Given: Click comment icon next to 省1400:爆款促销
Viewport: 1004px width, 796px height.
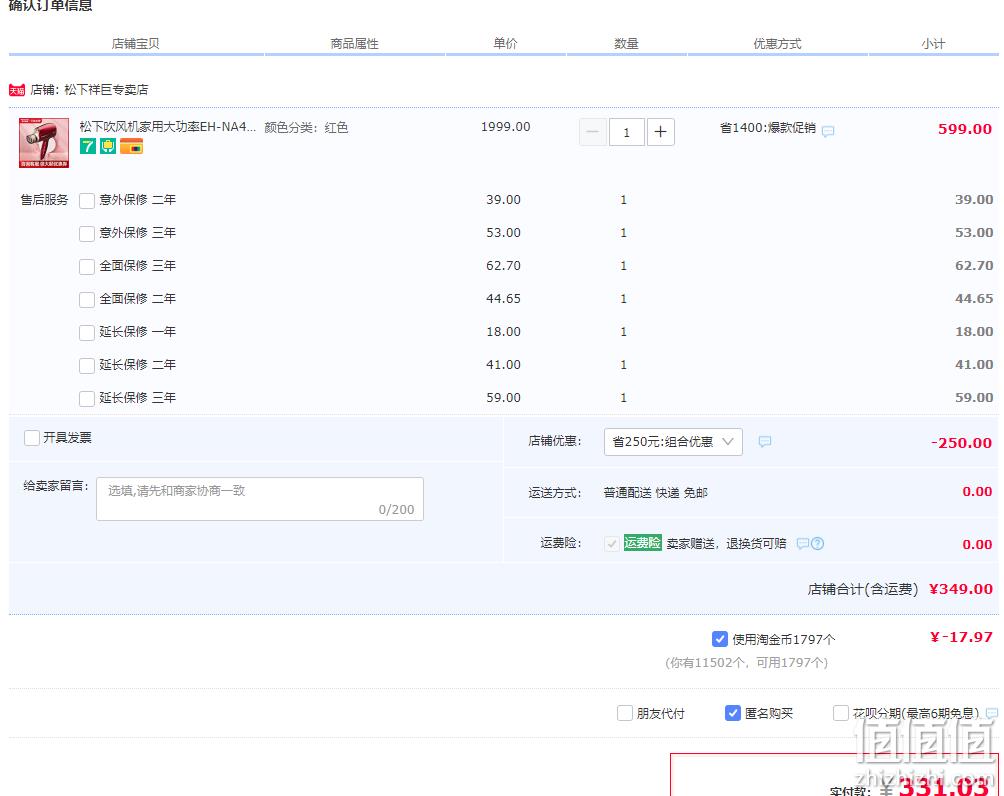Looking at the screenshot, I should [828, 131].
